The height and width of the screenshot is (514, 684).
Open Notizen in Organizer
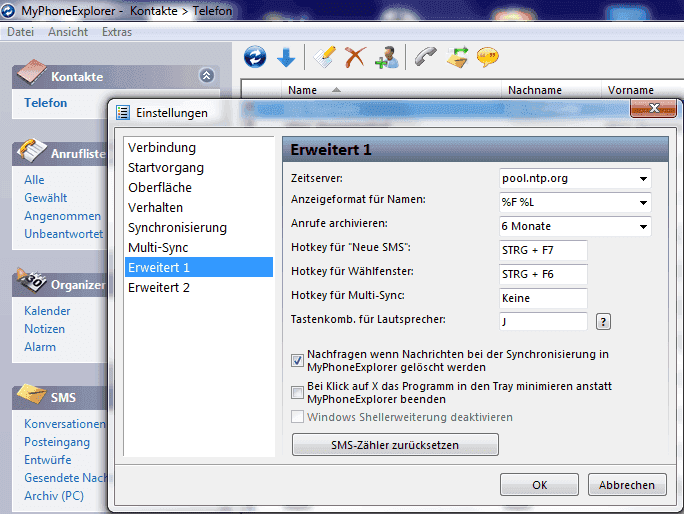(x=44, y=329)
